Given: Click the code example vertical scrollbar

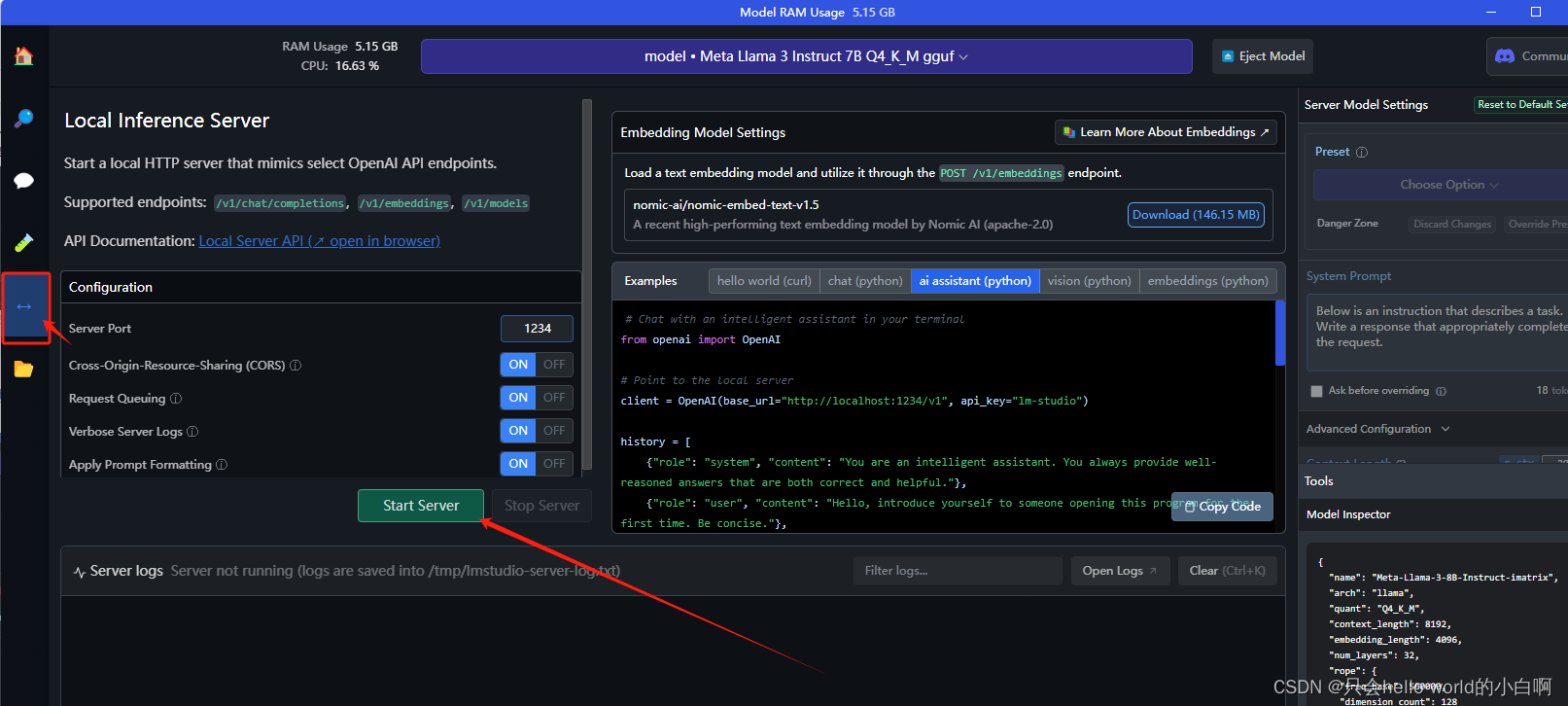Looking at the screenshot, I should point(1280,333).
